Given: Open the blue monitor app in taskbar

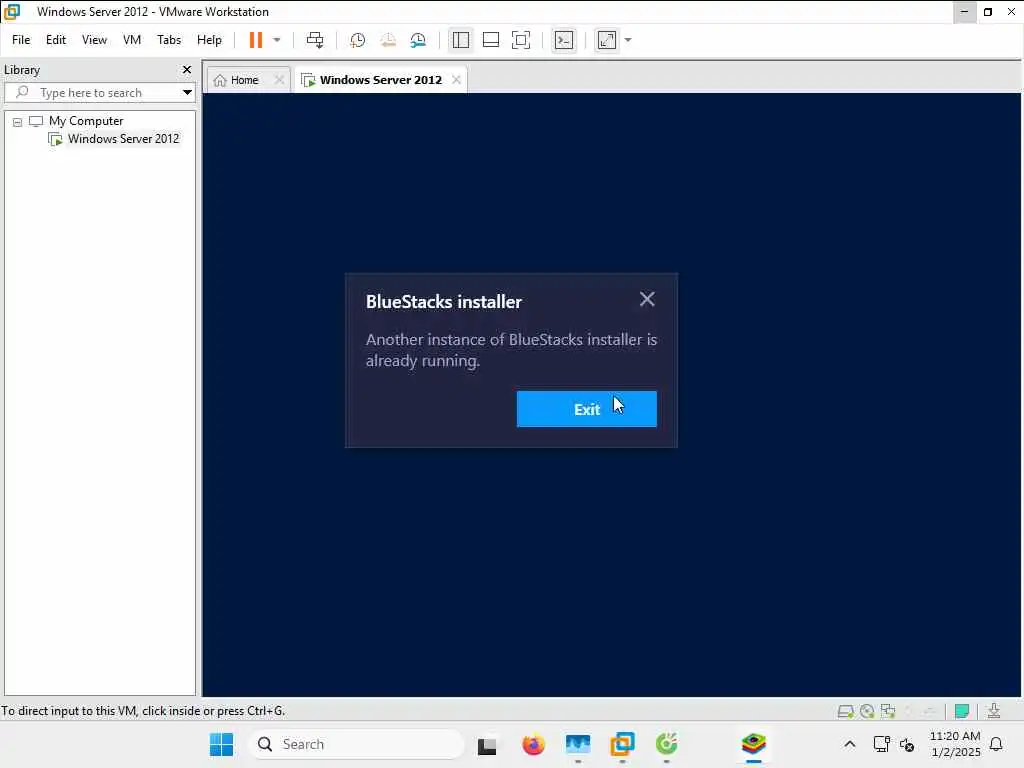Looking at the screenshot, I should pos(578,744).
